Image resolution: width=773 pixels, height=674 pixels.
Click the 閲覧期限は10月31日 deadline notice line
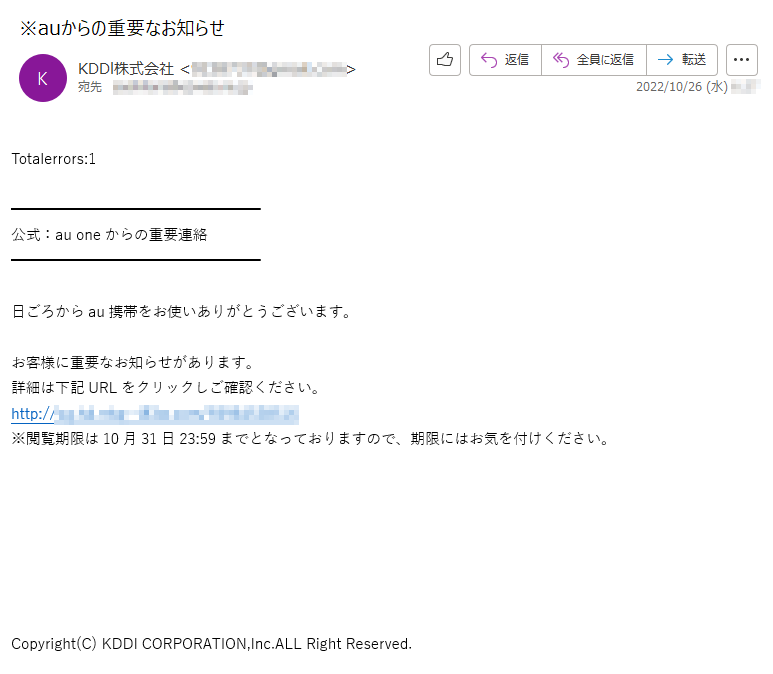[x=312, y=438]
